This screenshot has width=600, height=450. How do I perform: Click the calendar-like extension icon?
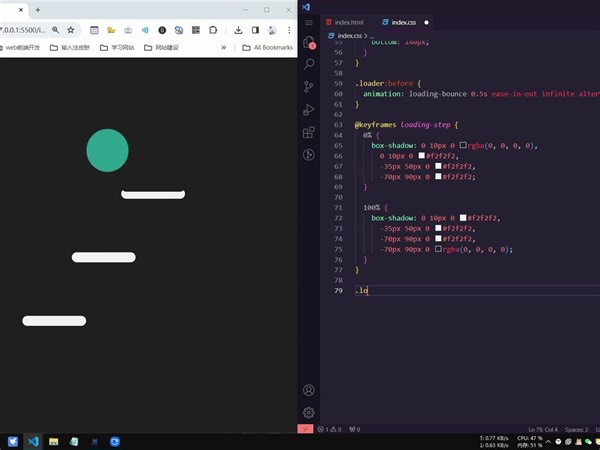94,30
